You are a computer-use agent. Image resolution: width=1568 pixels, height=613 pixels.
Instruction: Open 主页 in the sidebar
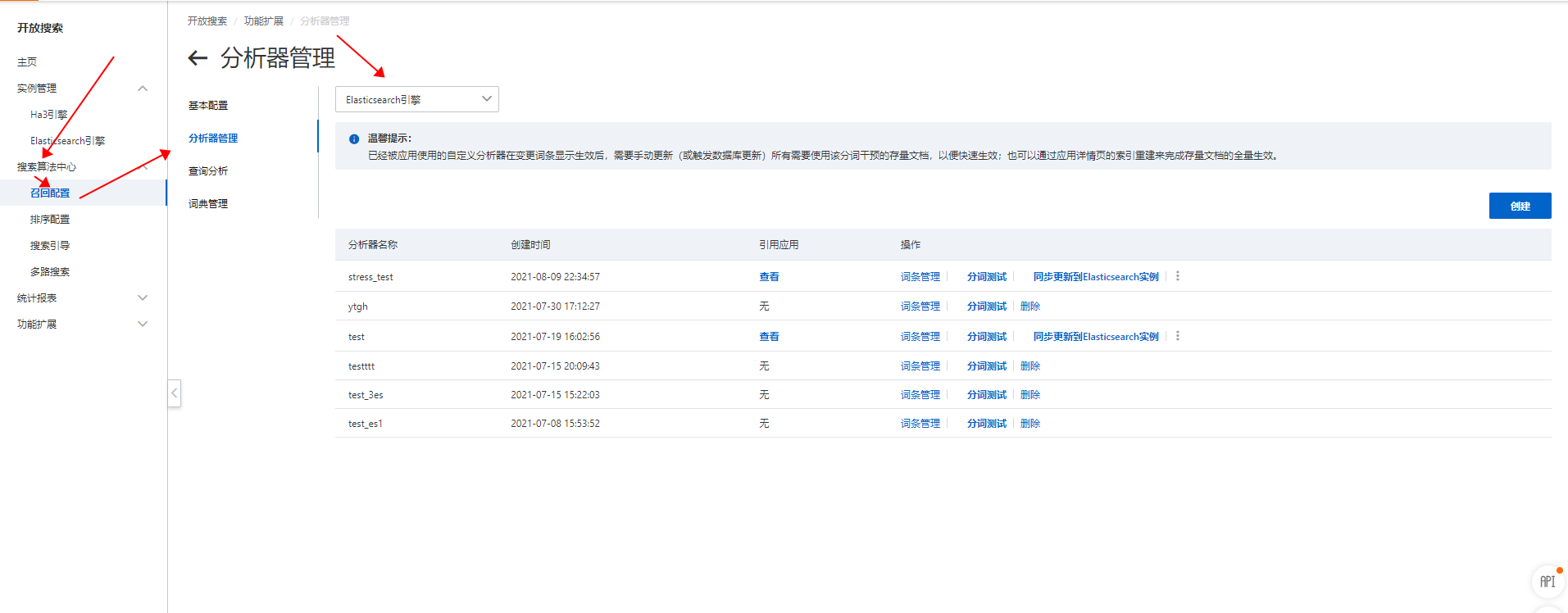click(27, 62)
